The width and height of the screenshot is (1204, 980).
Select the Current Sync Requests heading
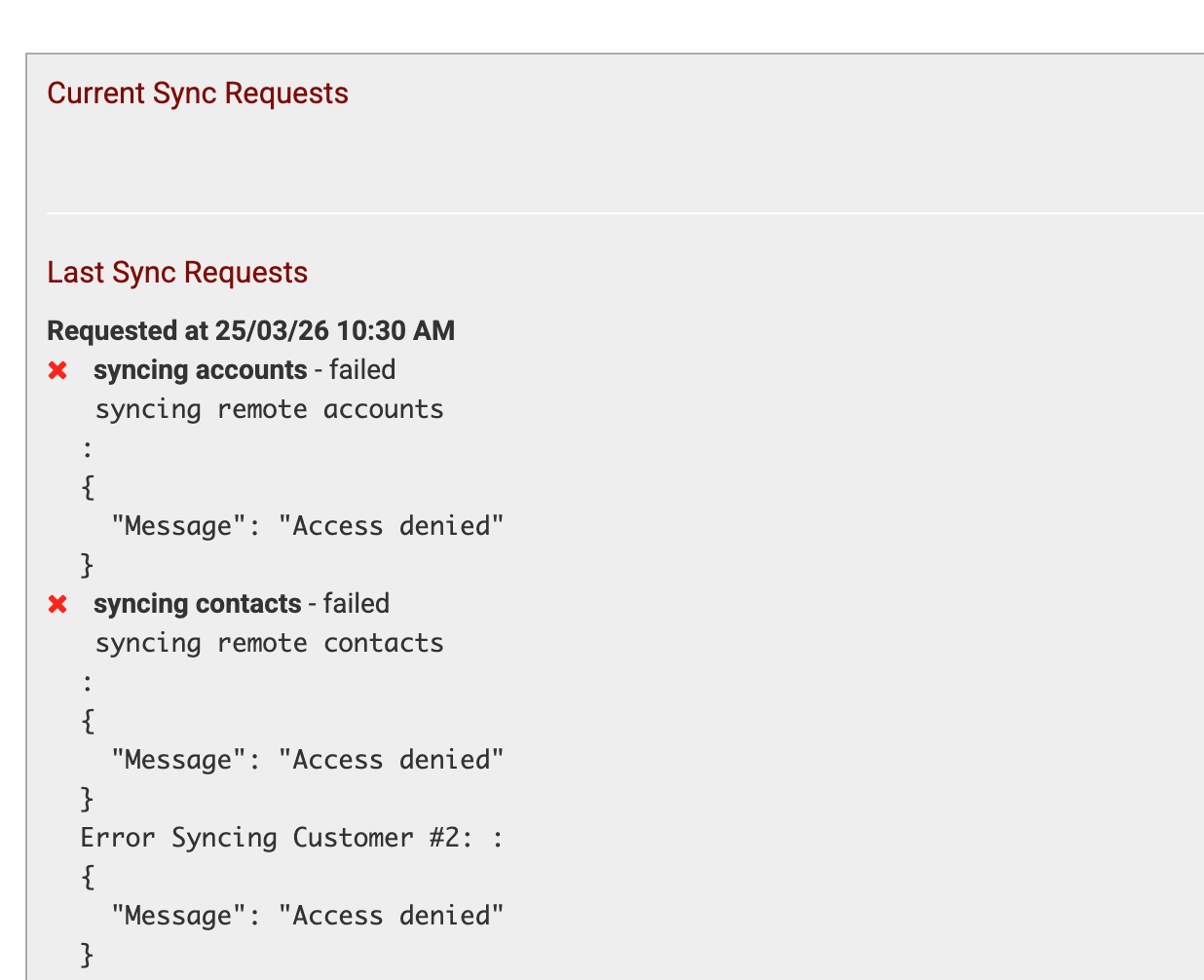(x=198, y=94)
